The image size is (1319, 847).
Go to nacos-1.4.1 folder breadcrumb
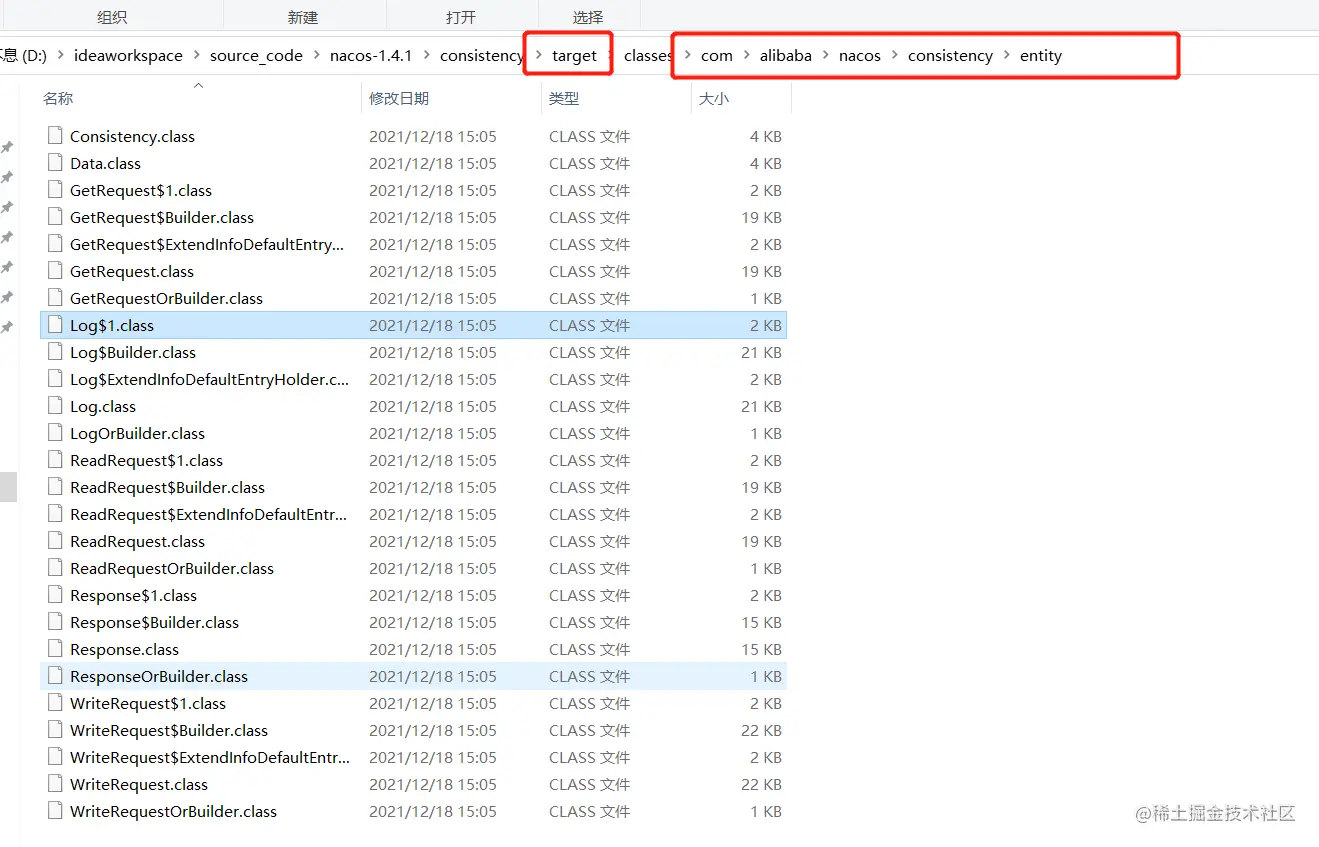371,56
